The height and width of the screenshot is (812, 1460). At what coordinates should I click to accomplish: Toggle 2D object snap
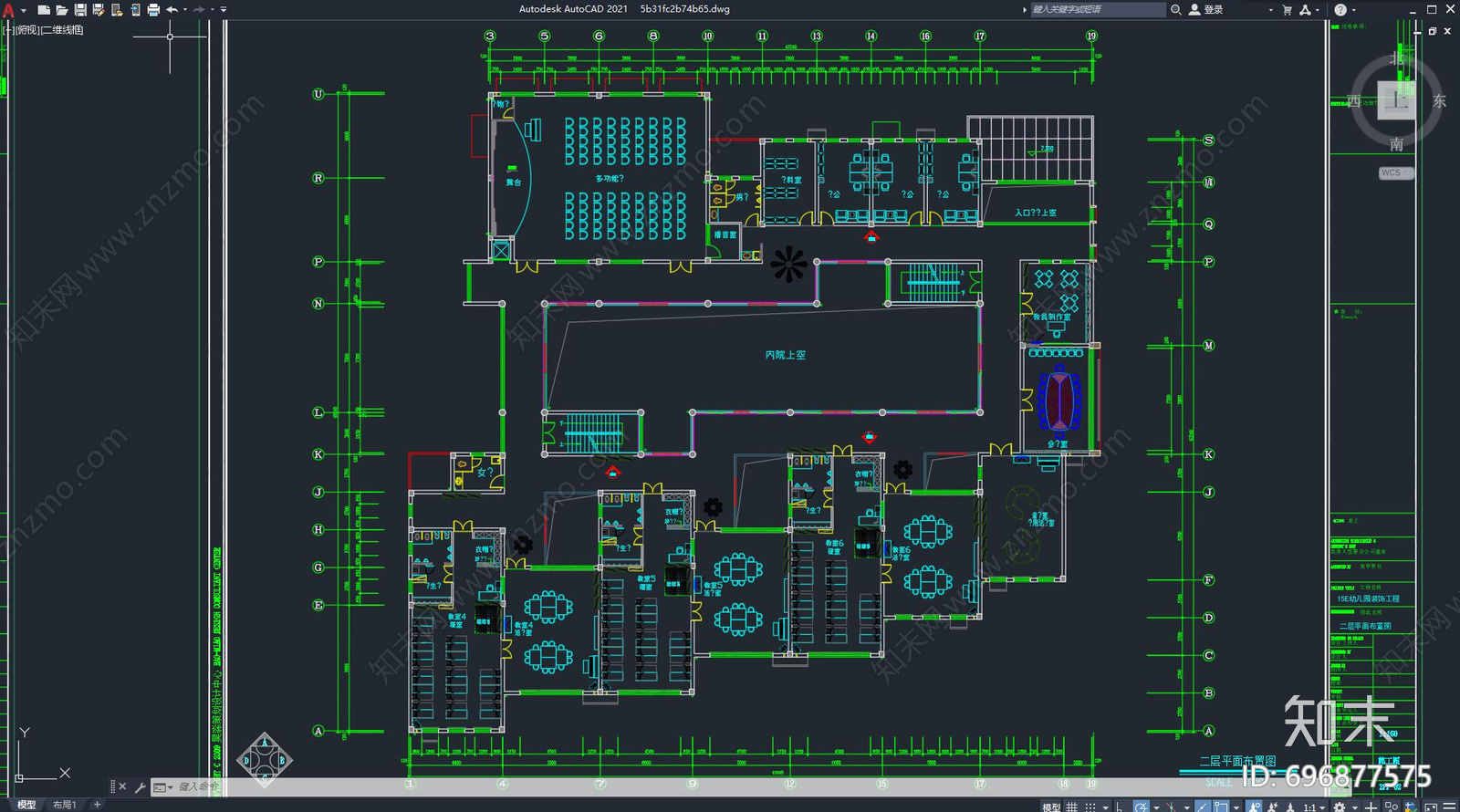coord(1221,806)
